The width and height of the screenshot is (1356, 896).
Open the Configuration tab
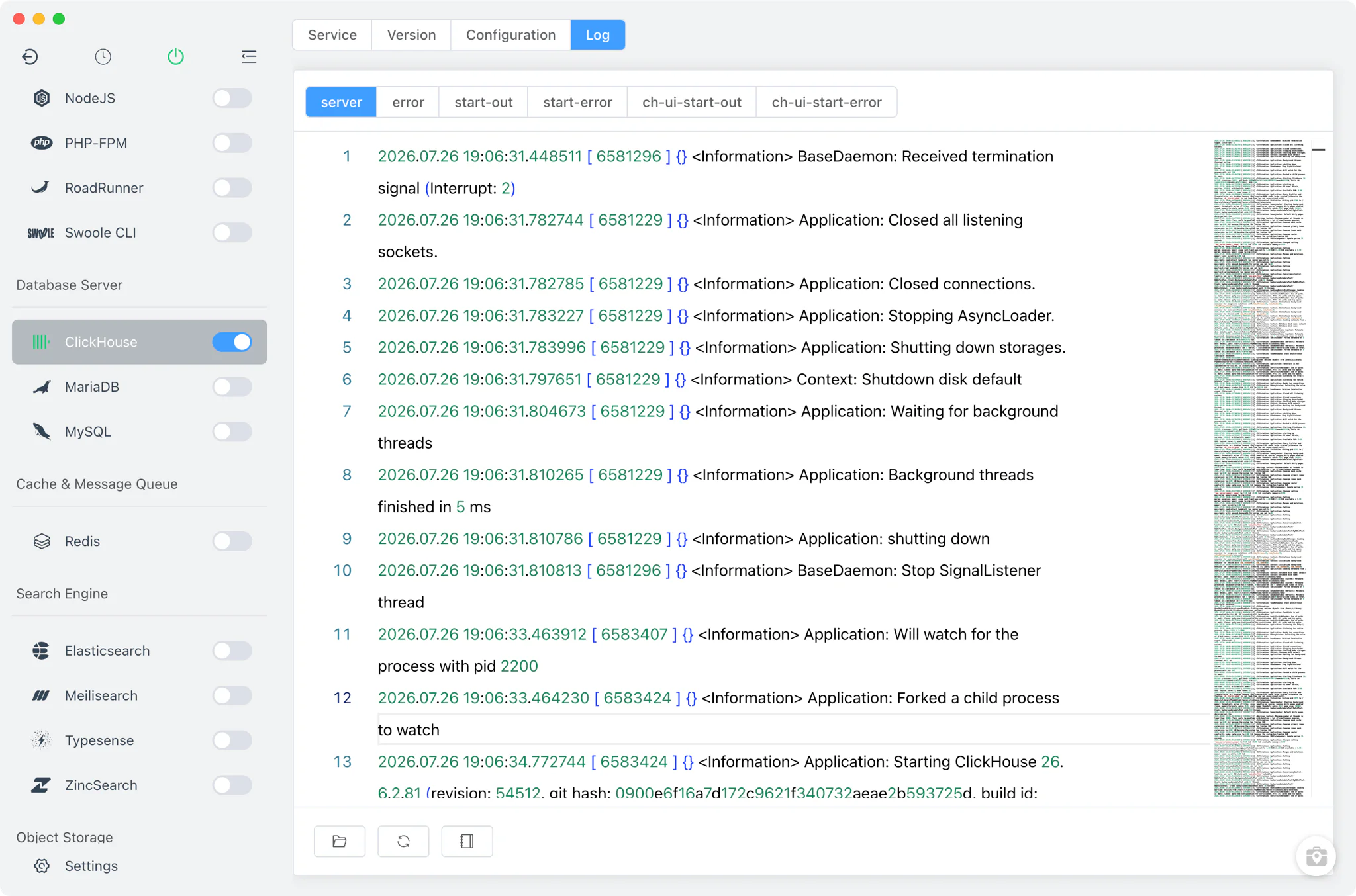pos(510,35)
